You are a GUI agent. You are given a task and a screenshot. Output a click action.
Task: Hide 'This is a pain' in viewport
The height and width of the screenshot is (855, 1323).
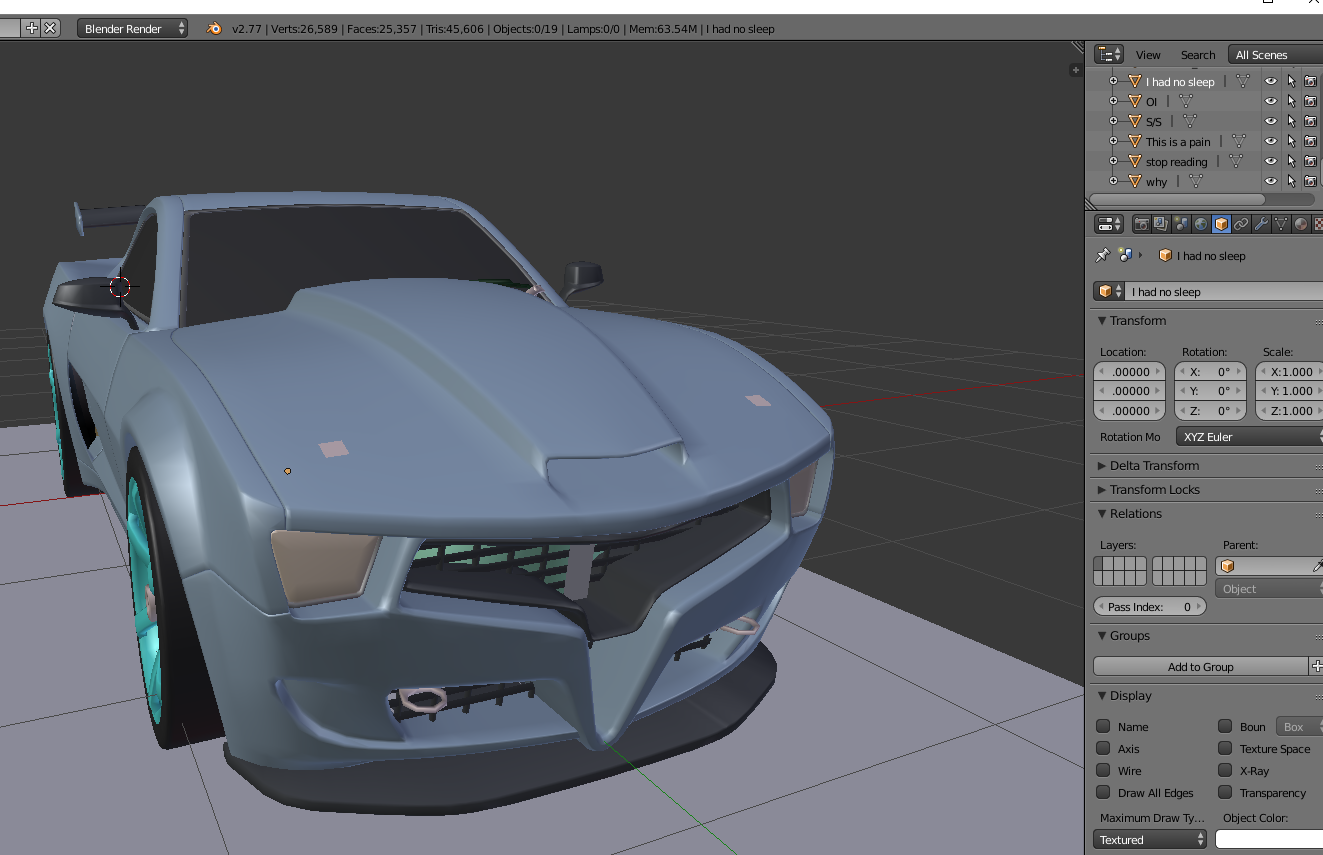coord(1271,141)
